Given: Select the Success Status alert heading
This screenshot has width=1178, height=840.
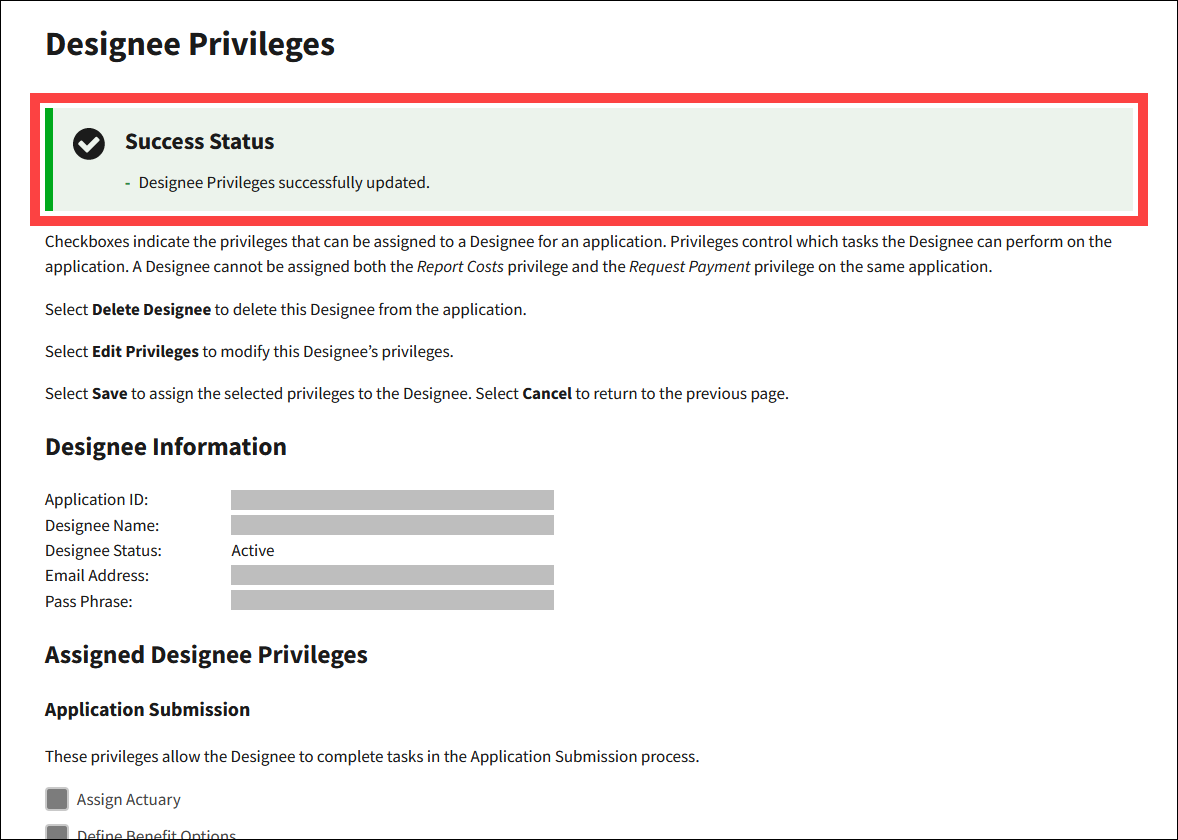Looking at the screenshot, I should click(199, 142).
